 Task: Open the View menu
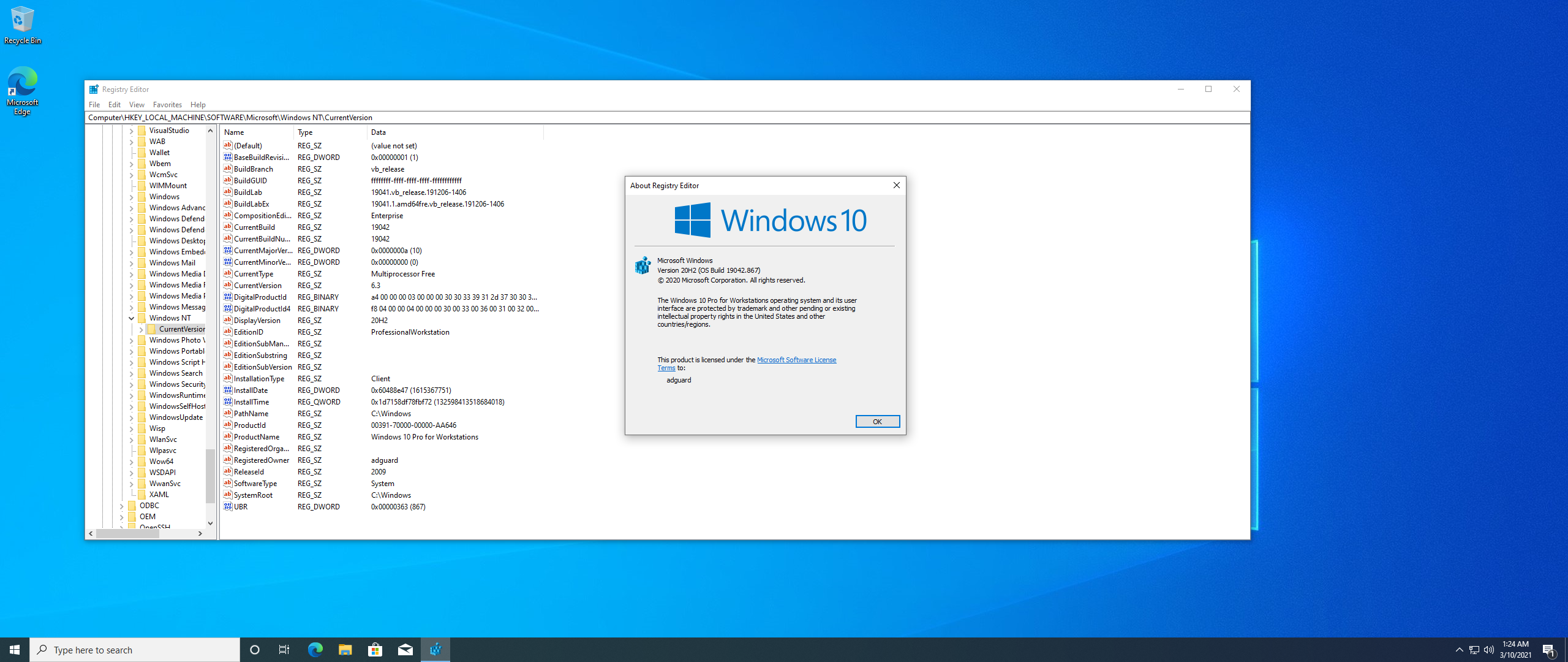[137, 105]
